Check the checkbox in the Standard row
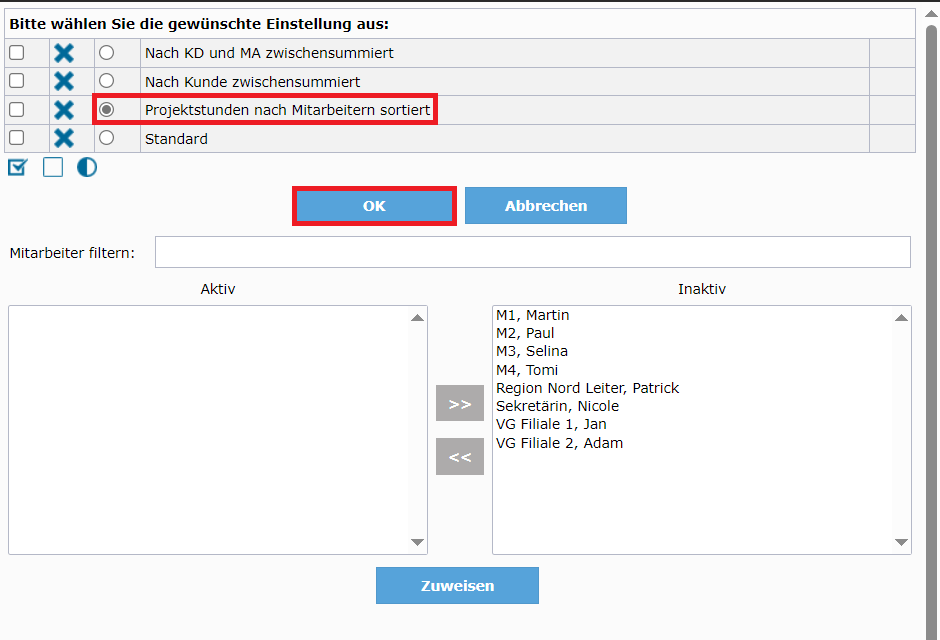 pyautogui.click(x=16, y=137)
